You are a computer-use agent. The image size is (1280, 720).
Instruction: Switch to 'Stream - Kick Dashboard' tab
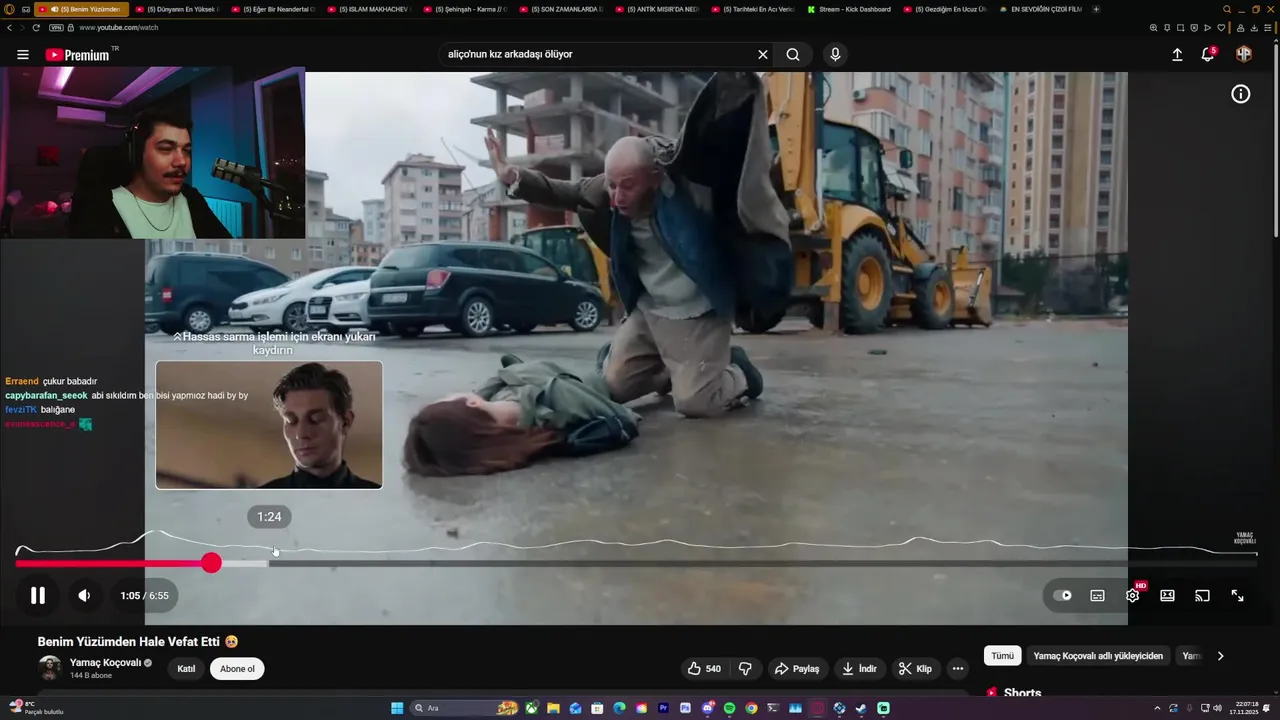click(852, 9)
